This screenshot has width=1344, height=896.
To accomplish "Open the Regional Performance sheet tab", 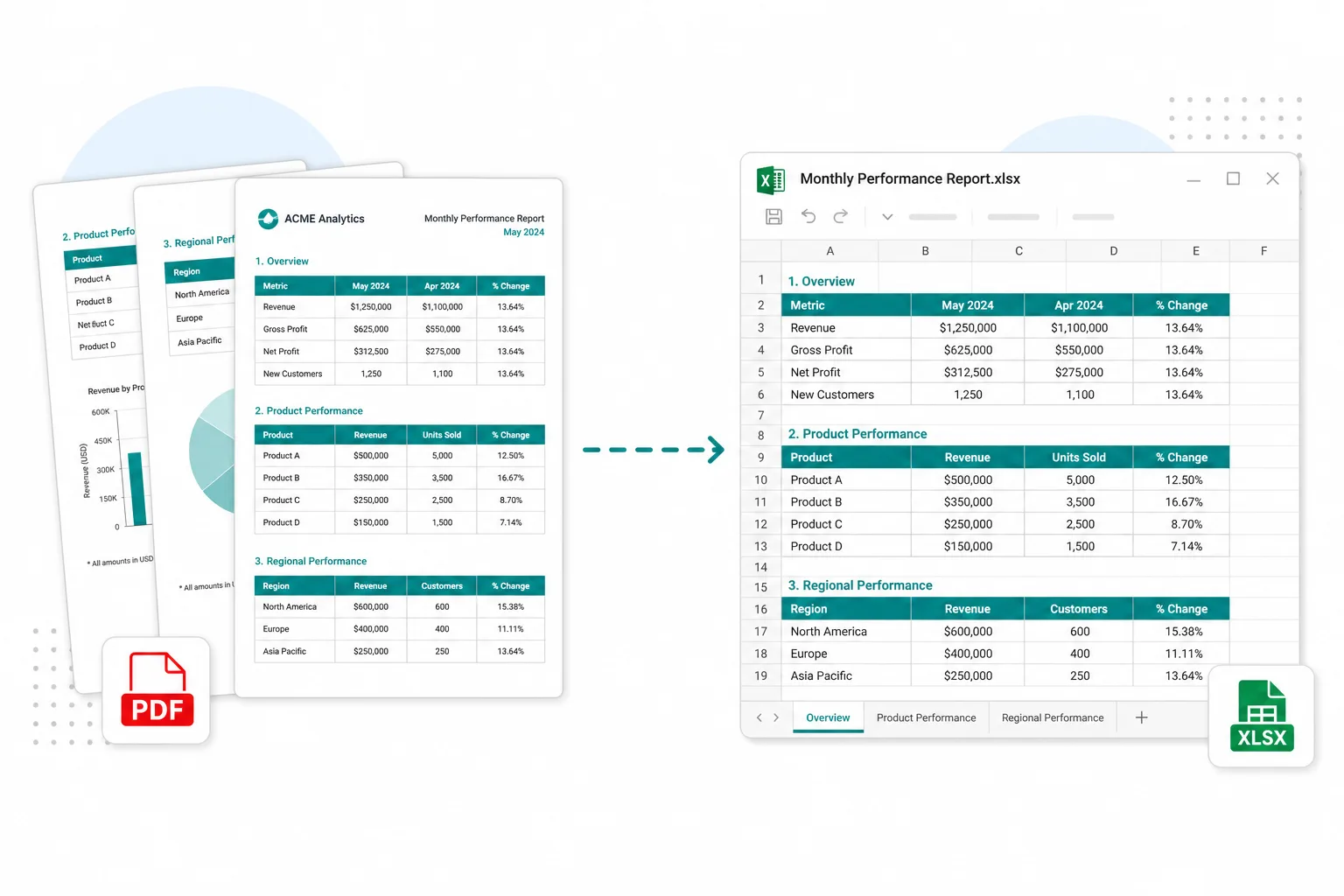I will (1053, 717).
